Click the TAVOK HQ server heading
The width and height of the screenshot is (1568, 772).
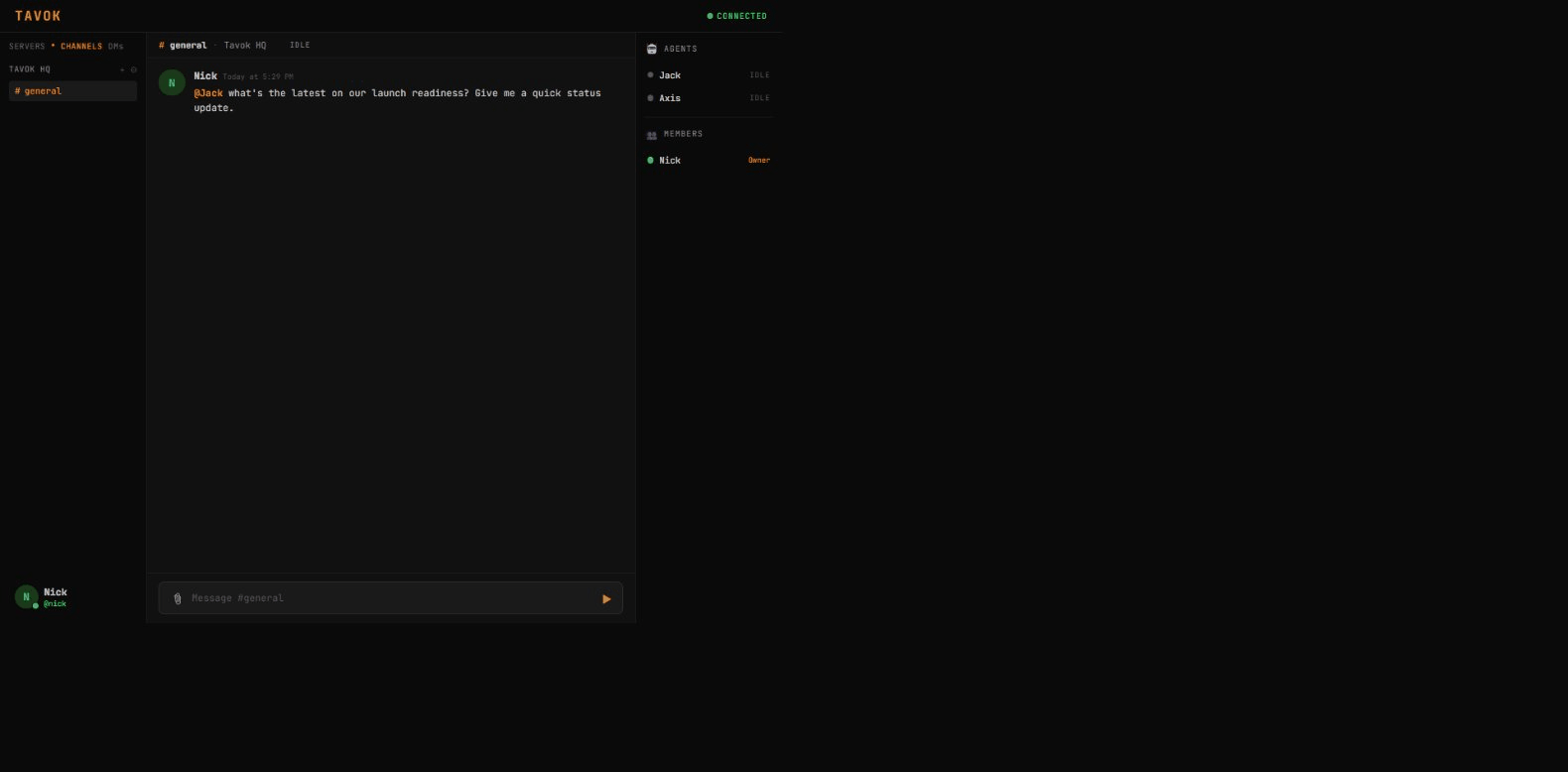pos(30,69)
